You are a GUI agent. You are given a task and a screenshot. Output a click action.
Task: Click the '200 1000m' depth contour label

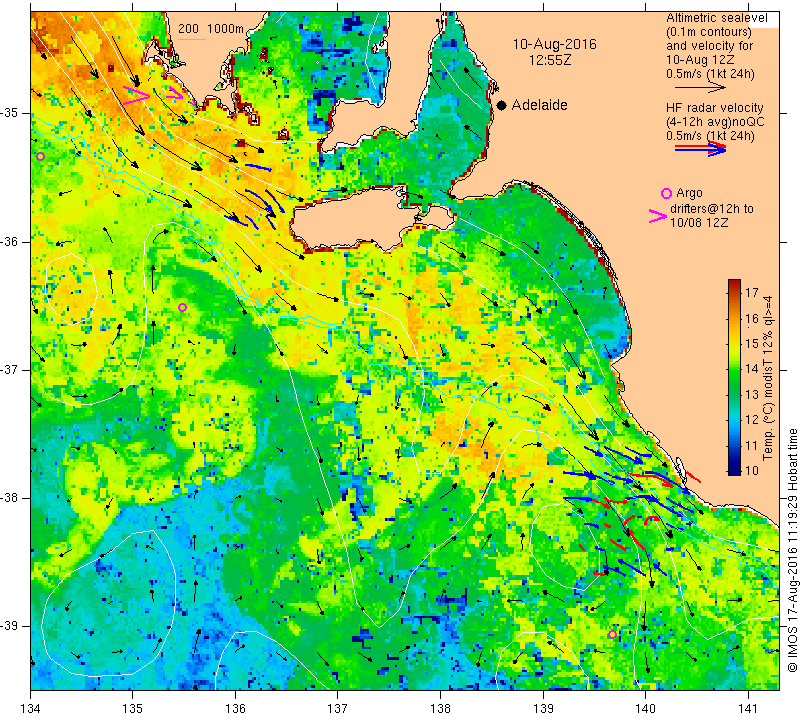[211, 29]
